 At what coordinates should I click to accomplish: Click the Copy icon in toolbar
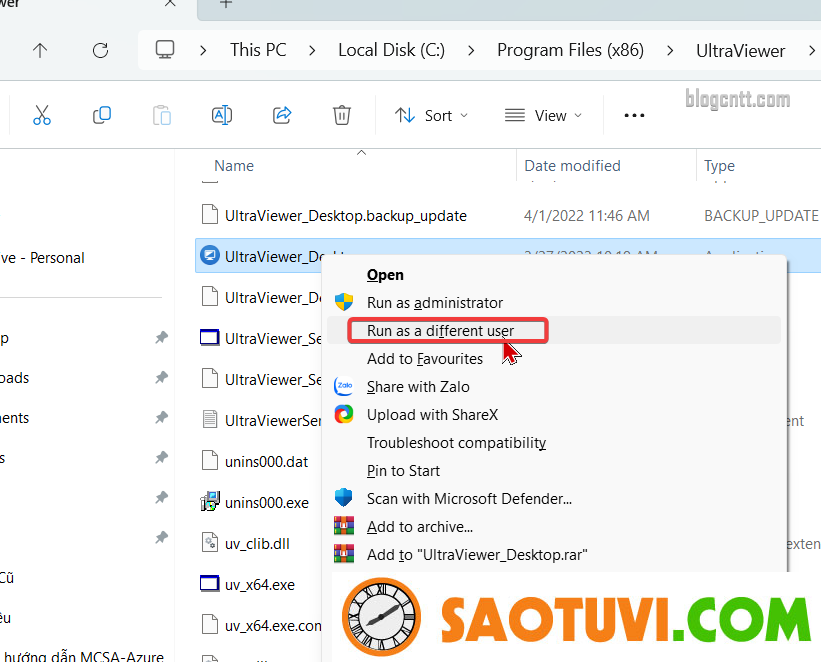[x=102, y=115]
